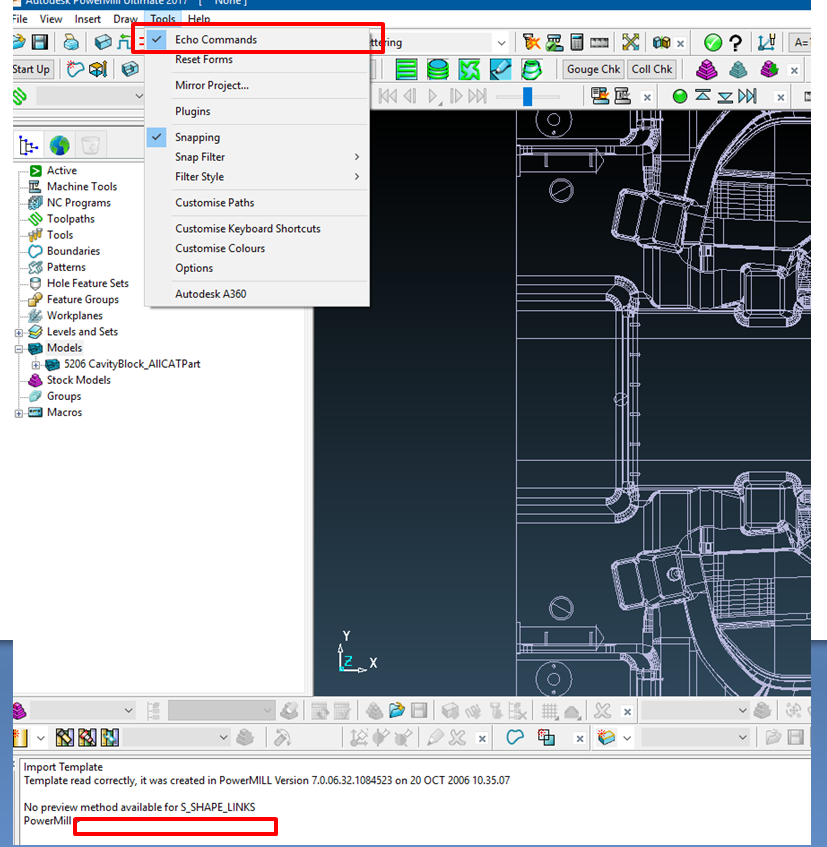
Task: Click the Help question mark icon
Action: [736, 42]
